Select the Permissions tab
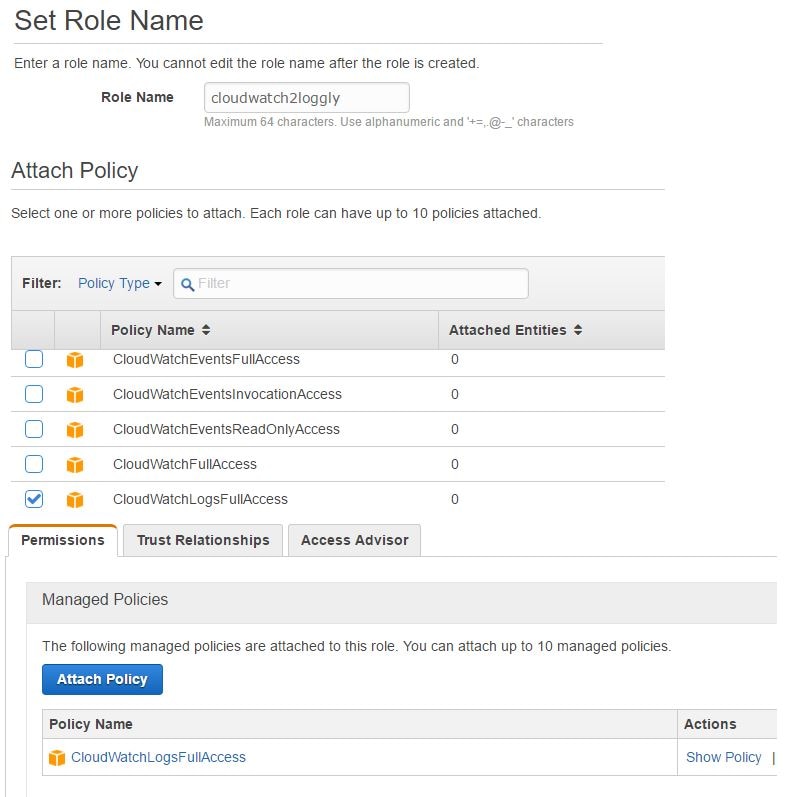 tap(63, 540)
